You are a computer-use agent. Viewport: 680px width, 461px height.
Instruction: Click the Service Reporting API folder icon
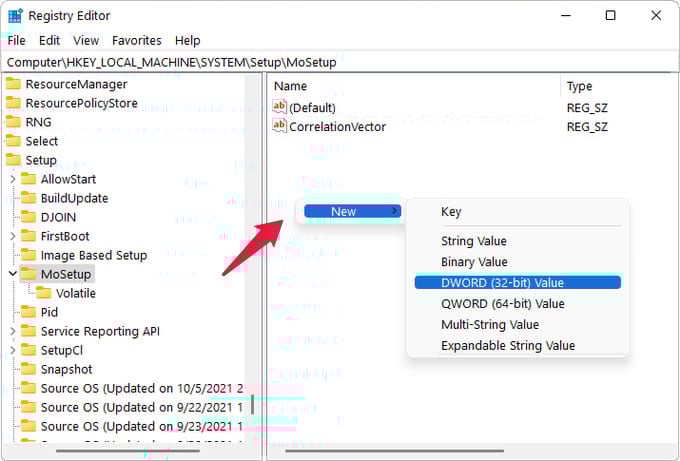[29, 331]
